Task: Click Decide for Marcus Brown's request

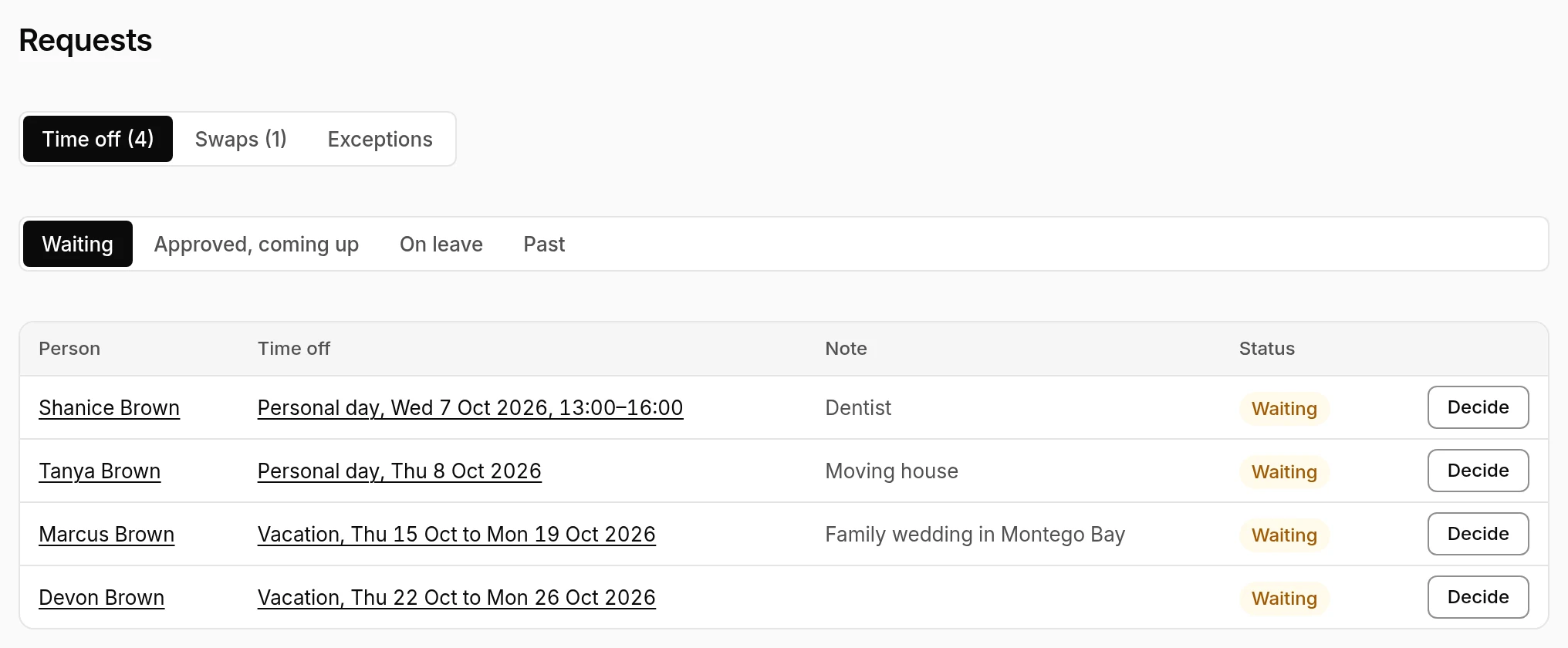Action: point(1478,534)
